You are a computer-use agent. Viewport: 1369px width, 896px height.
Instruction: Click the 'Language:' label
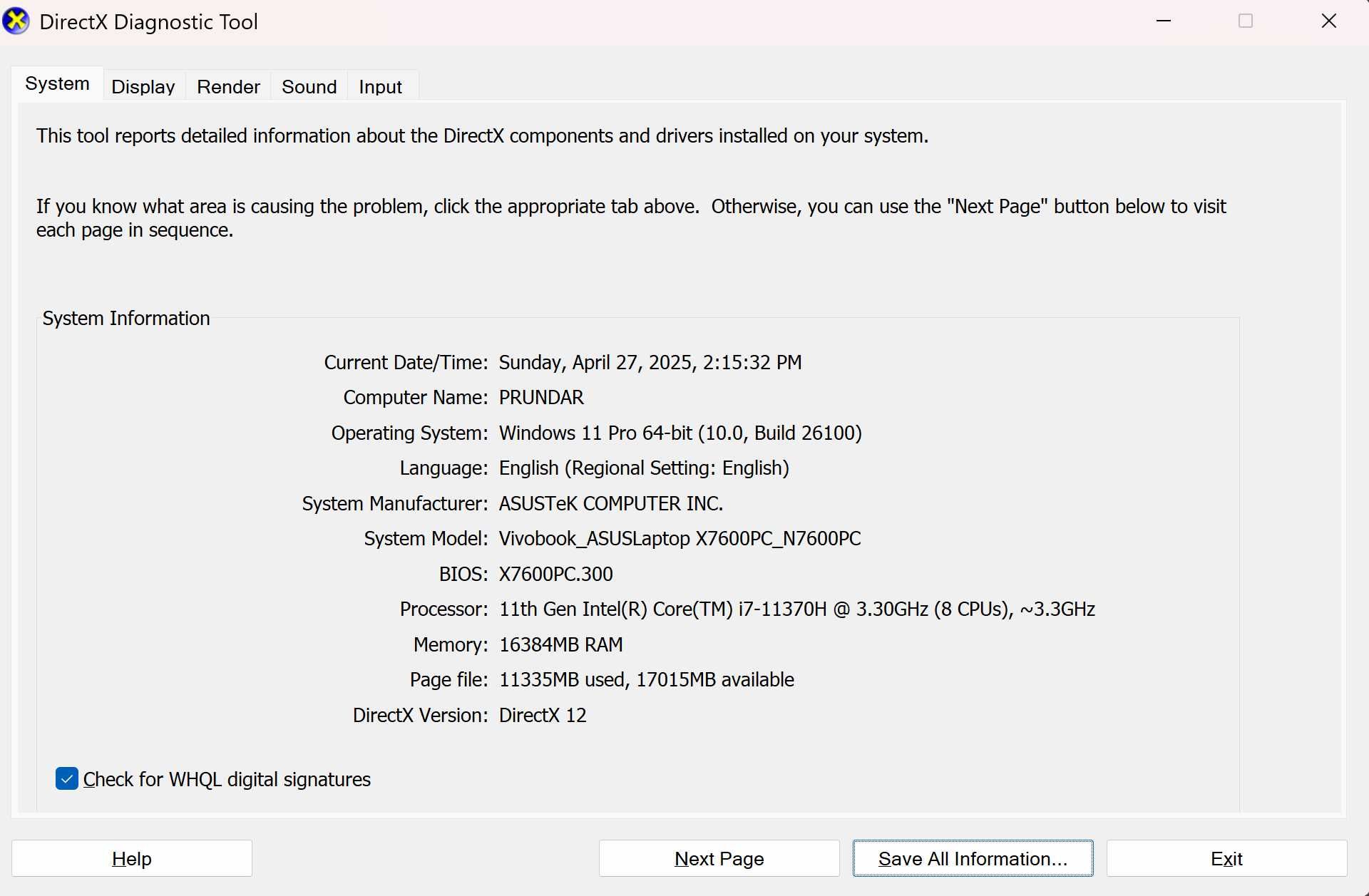click(x=443, y=468)
